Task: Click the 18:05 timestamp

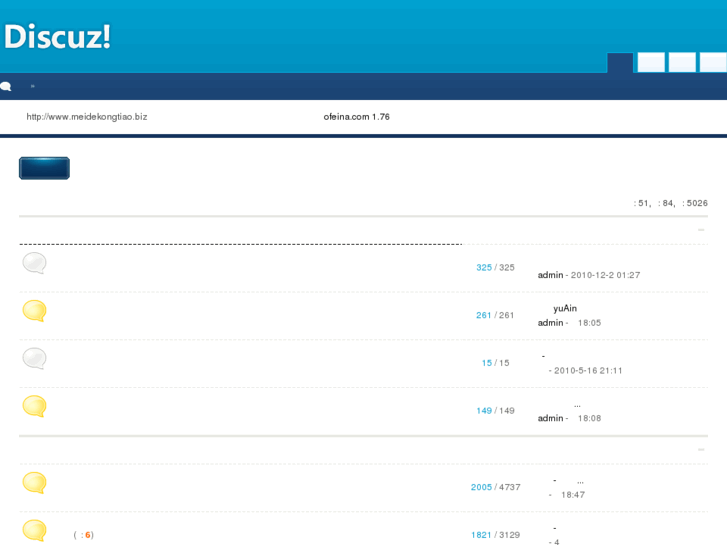Action: pyautogui.click(x=589, y=323)
